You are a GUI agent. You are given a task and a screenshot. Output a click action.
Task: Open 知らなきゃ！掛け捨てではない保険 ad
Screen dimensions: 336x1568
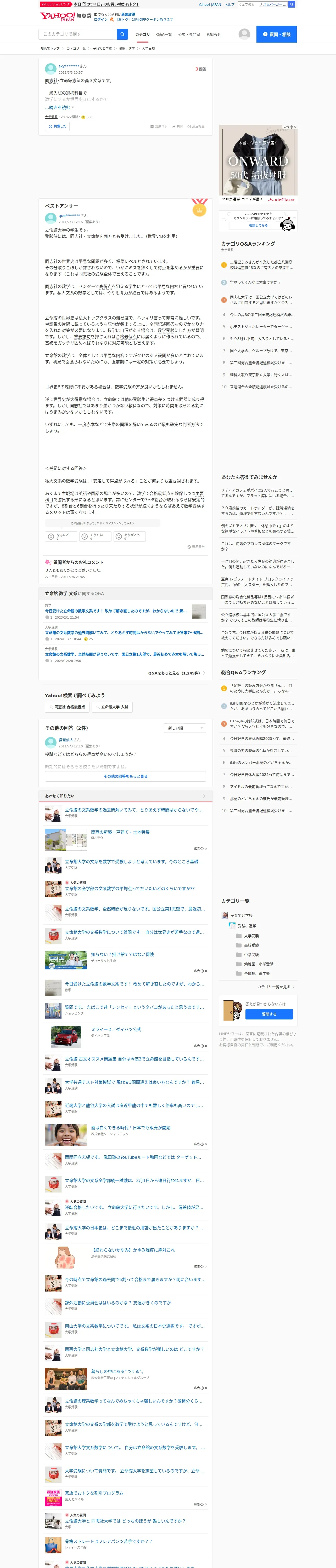pyautogui.click(x=122, y=954)
